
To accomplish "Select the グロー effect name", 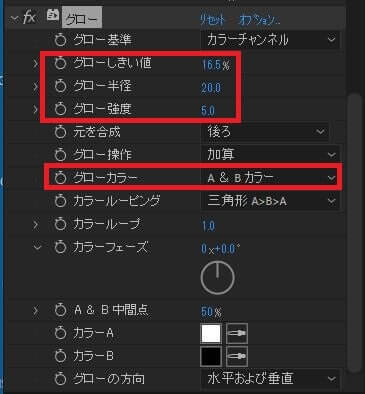I will click(x=82, y=18).
